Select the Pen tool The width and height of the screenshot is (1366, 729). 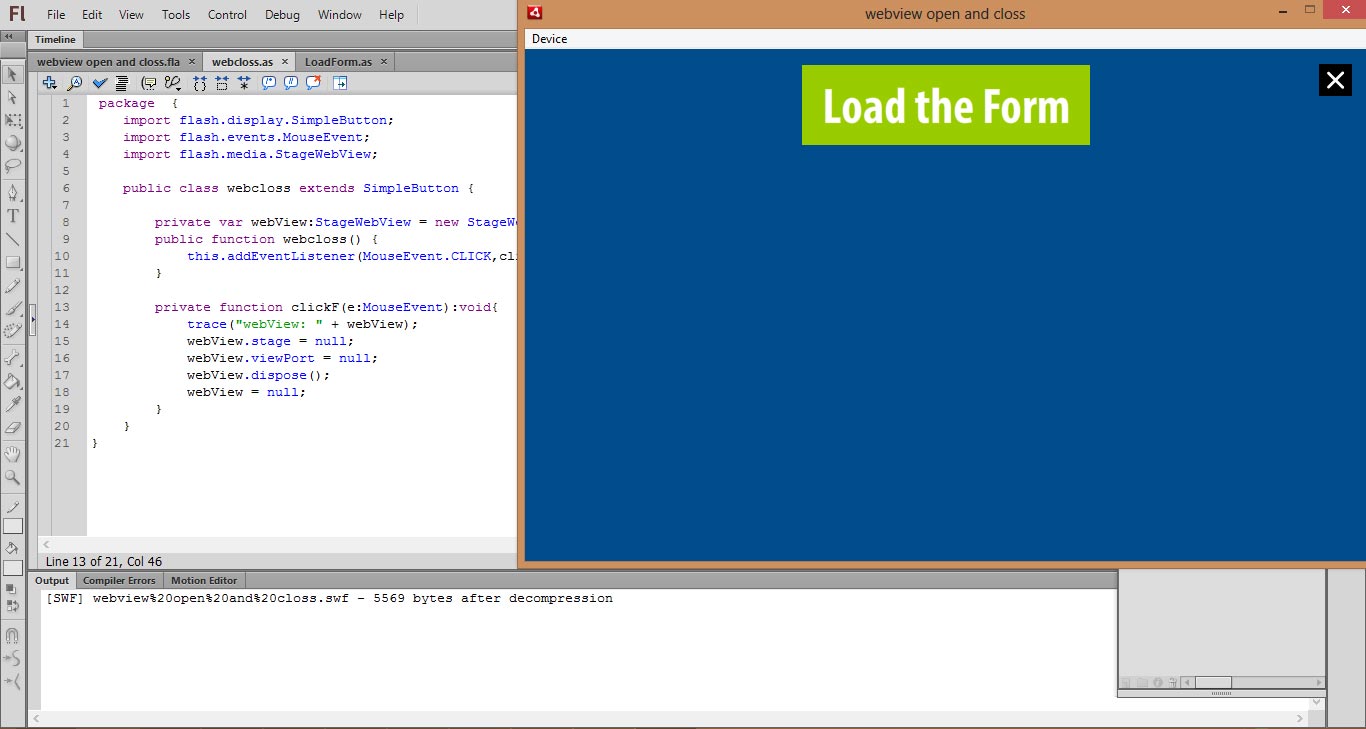(13, 192)
